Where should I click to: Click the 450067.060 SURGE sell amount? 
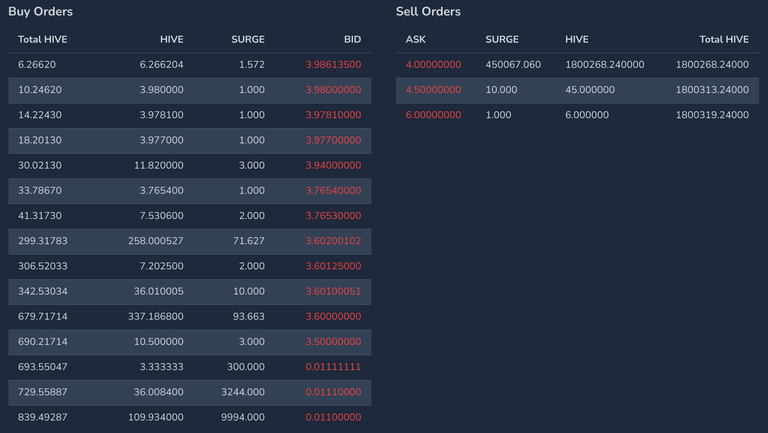click(513, 65)
